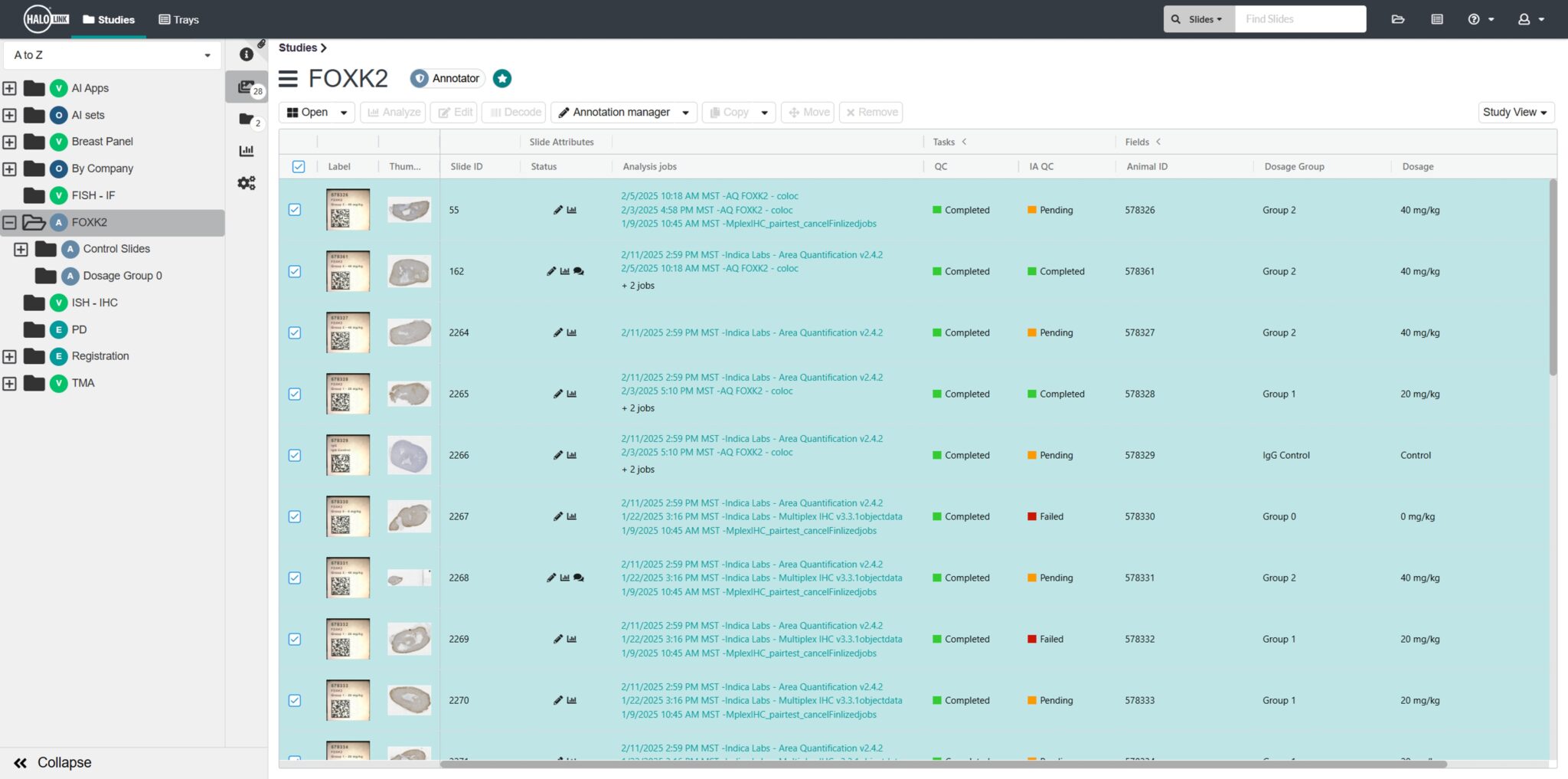This screenshot has height=779, width=1568.
Task: Toggle the select-all slides checkbox
Action: click(x=299, y=166)
